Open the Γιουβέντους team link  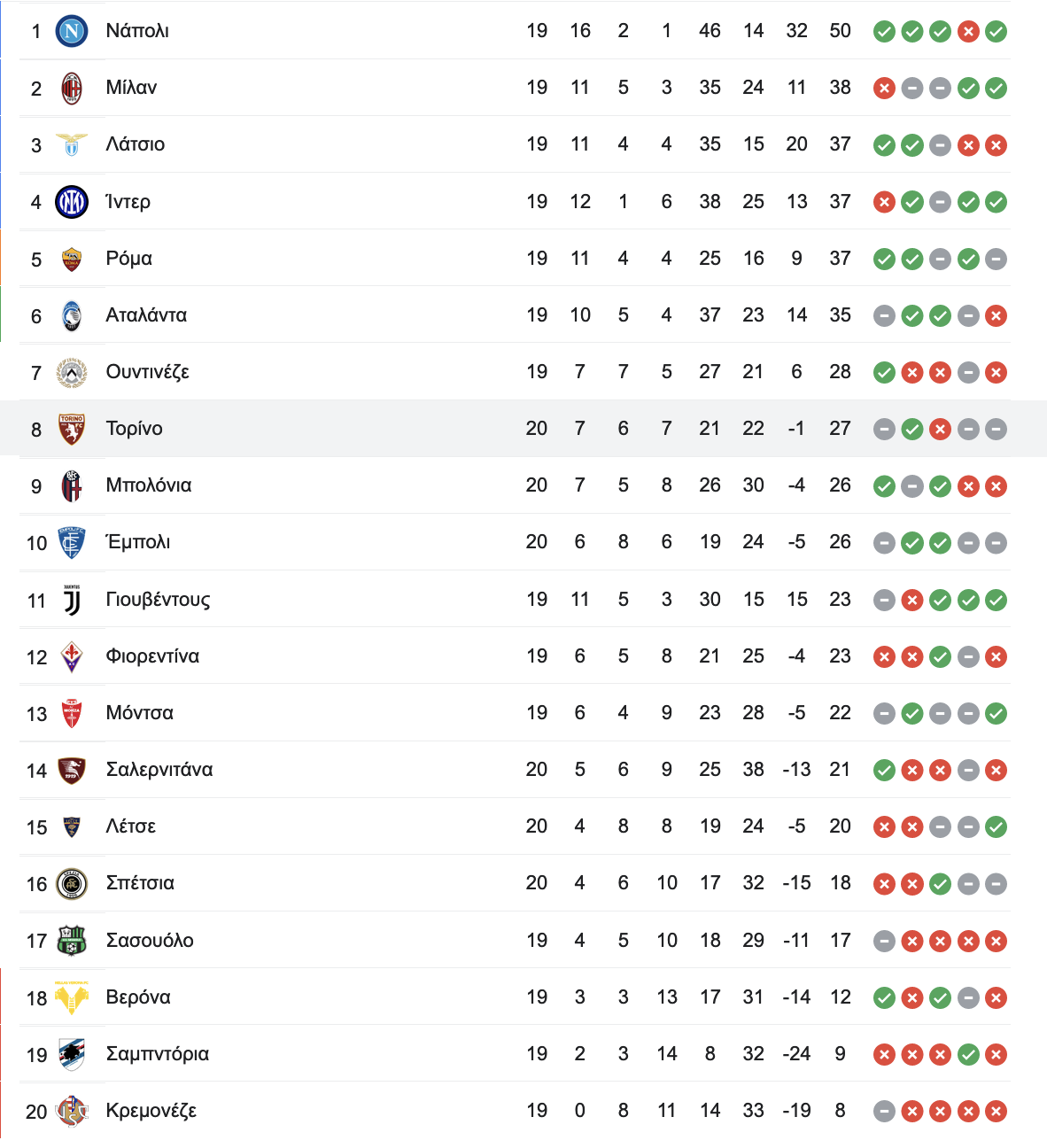158,600
